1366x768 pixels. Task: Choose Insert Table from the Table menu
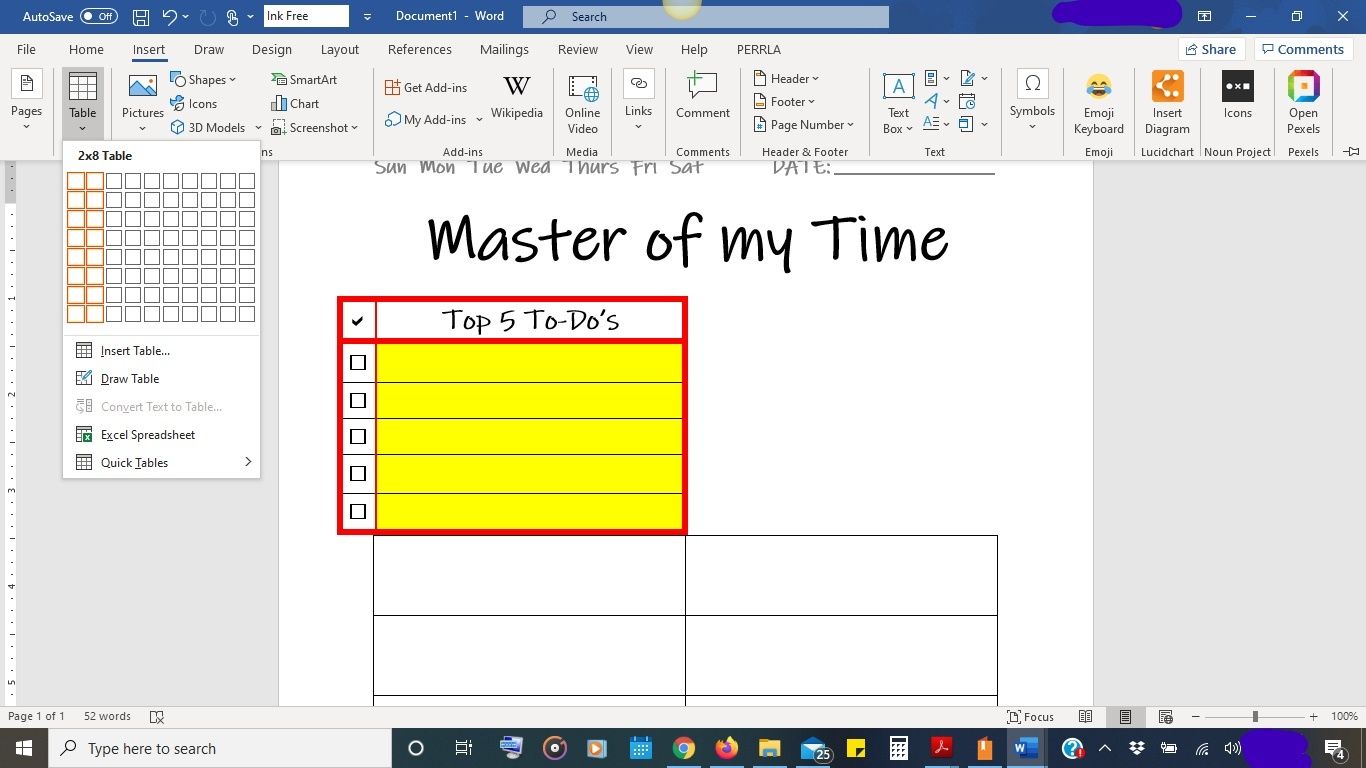135,350
